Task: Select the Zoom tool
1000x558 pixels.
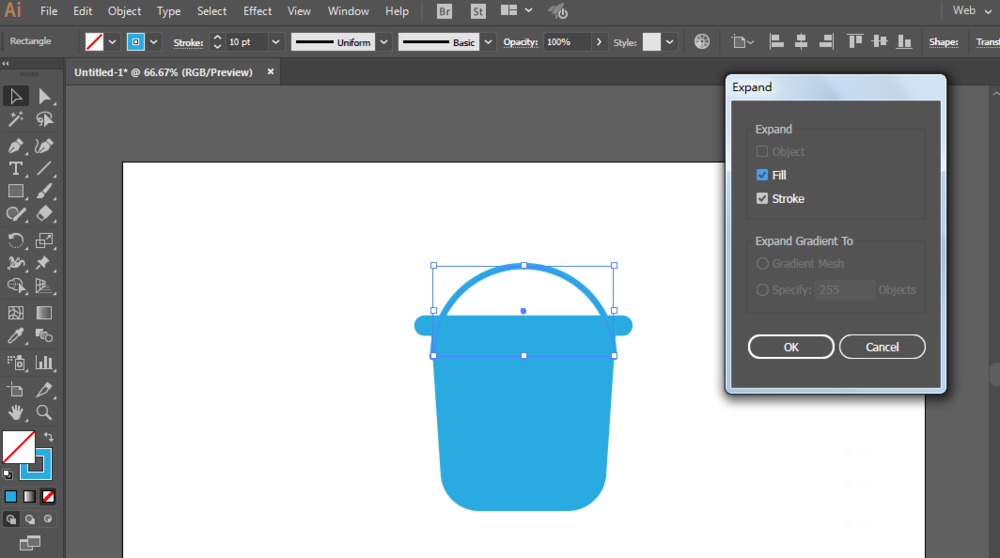Action: (x=44, y=412)
